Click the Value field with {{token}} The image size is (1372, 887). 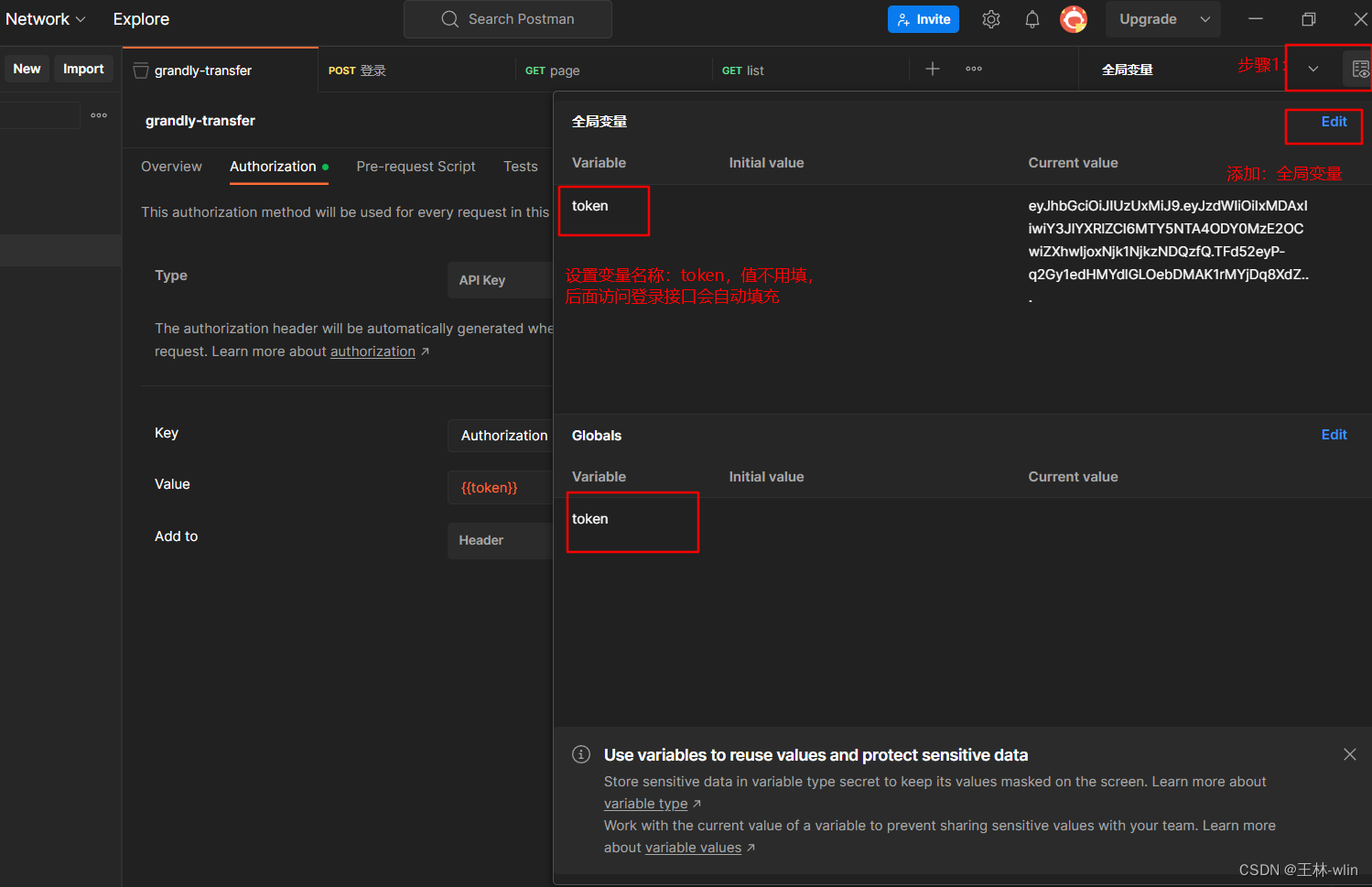tap(501, 488)
